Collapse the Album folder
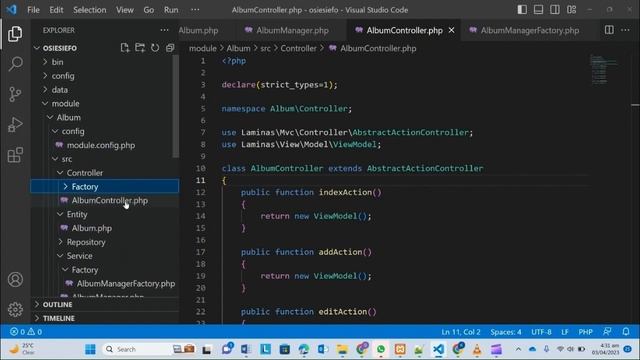The width and height of the screenshot is (640, 360). 69,118
